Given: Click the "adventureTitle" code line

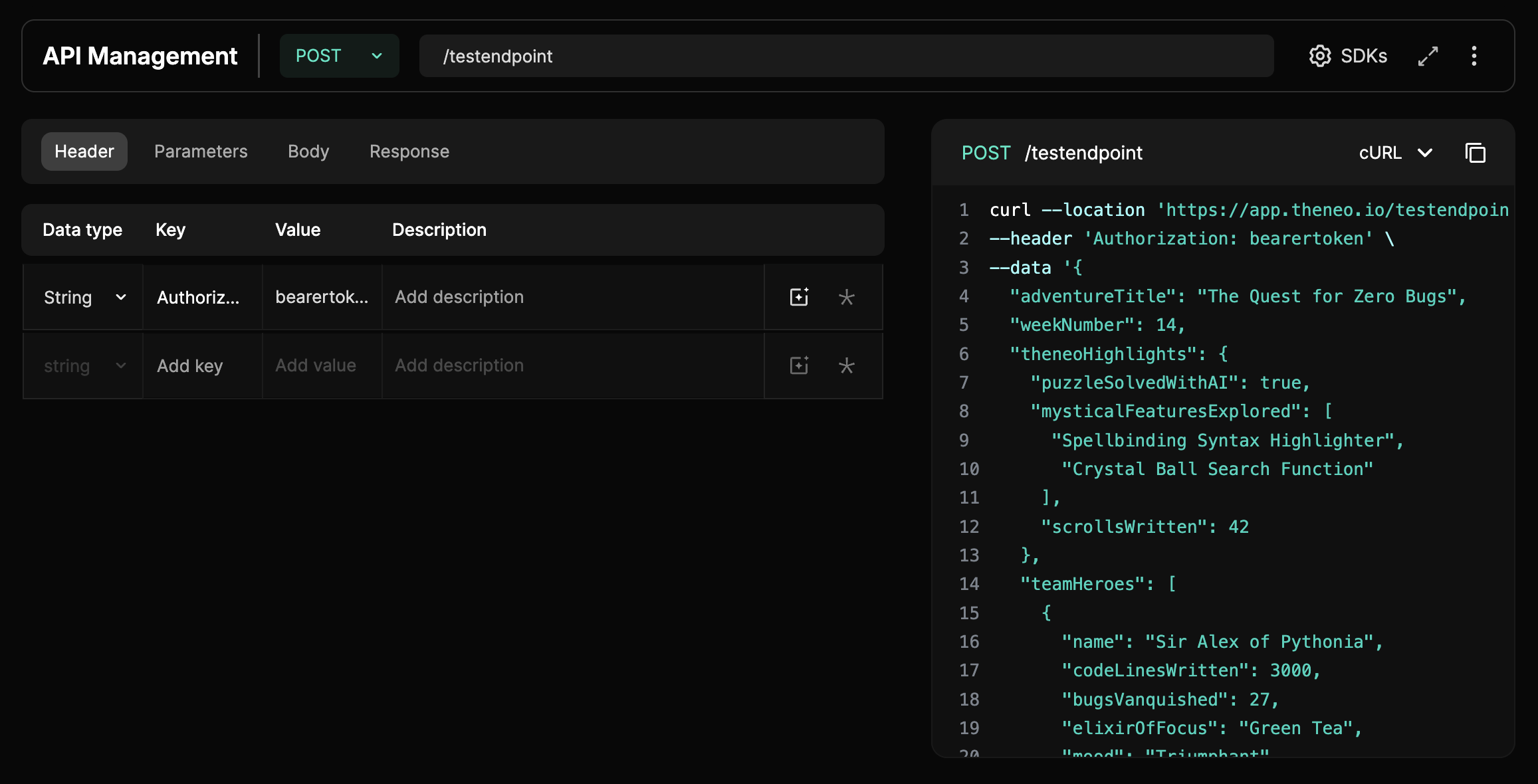Looking at the screenshot, I should pos(1238,296).
